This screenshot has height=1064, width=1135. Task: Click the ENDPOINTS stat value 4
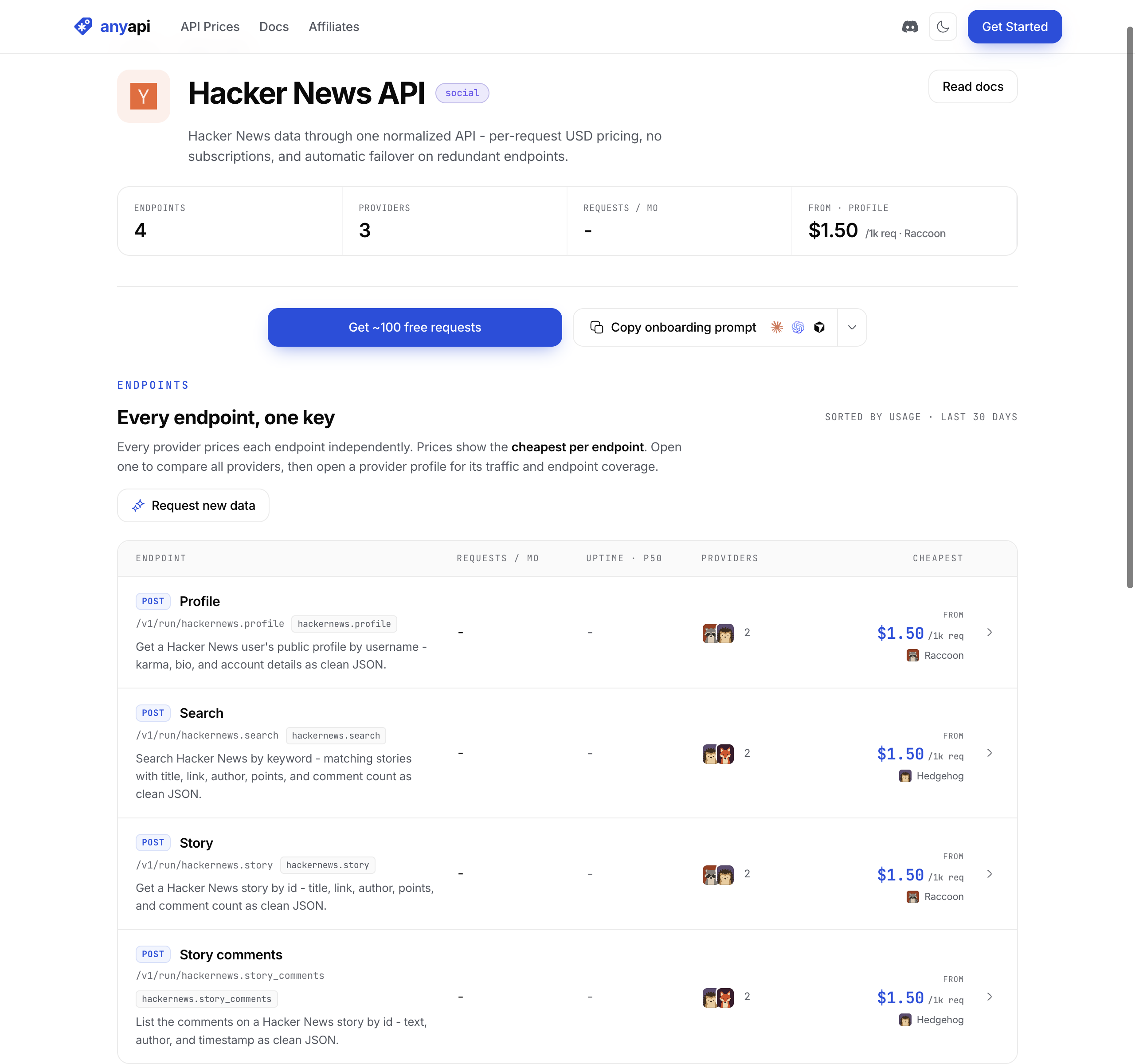(141, 230)
